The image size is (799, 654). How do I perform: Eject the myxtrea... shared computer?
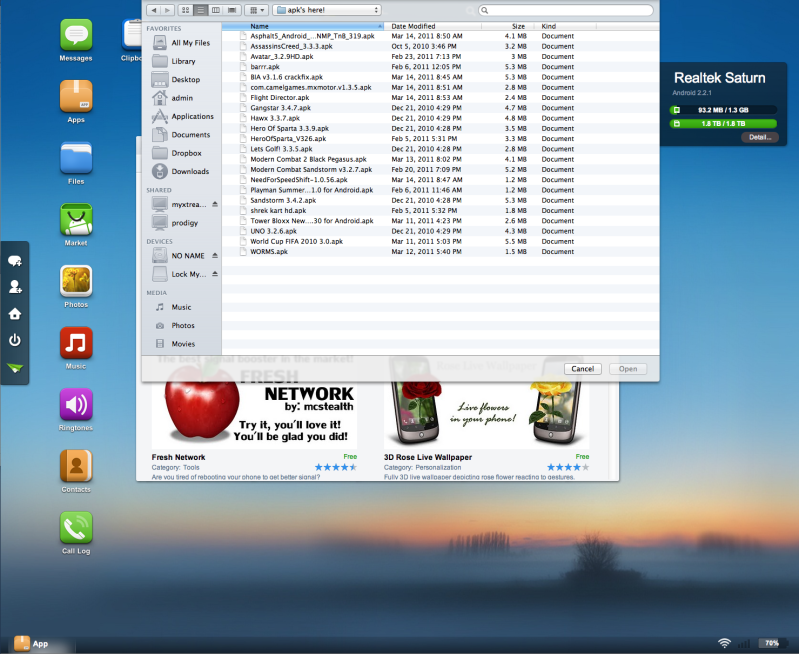(x=215, y=204)
